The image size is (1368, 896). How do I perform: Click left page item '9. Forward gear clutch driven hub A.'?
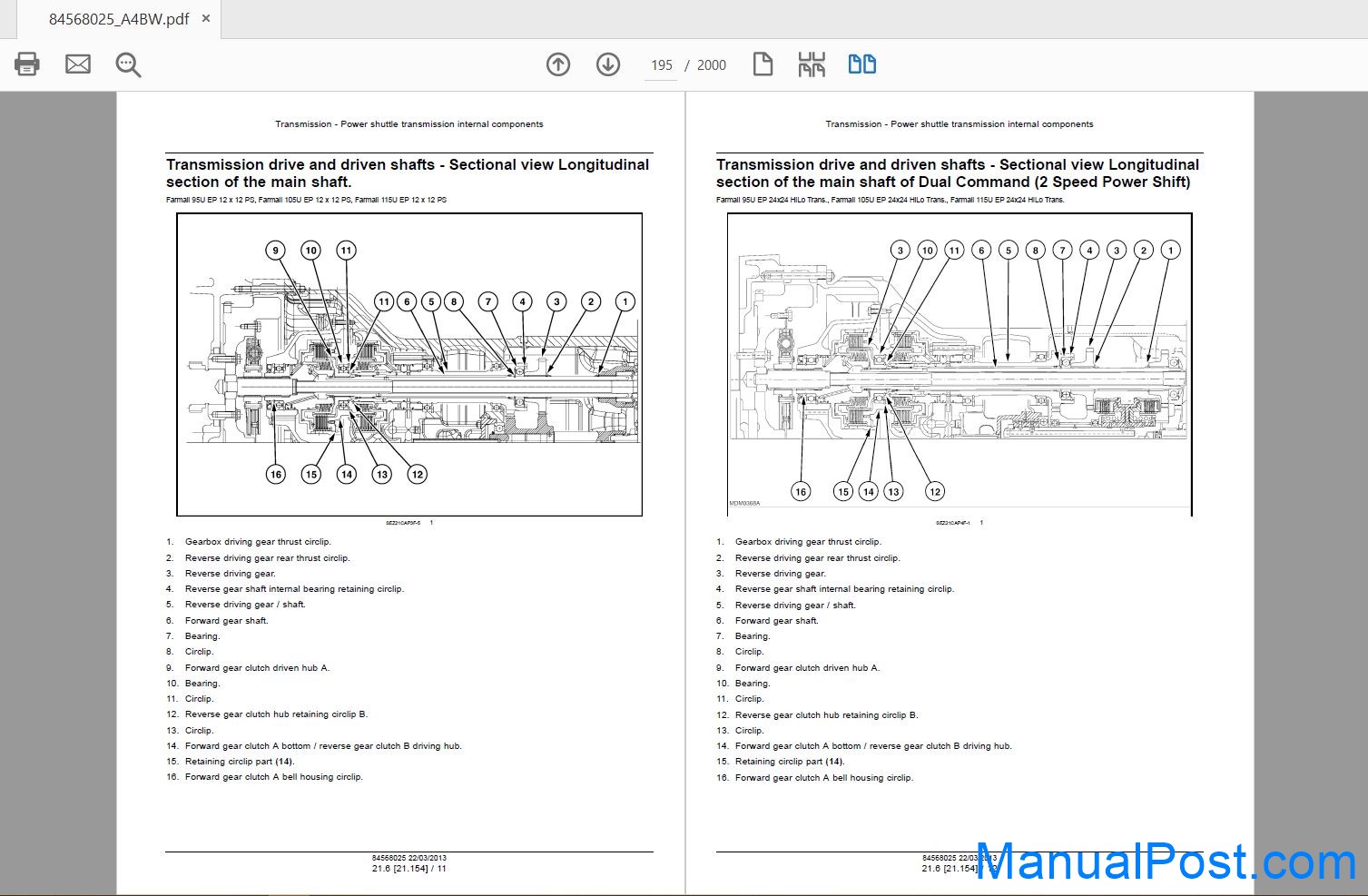click(248, 668)
